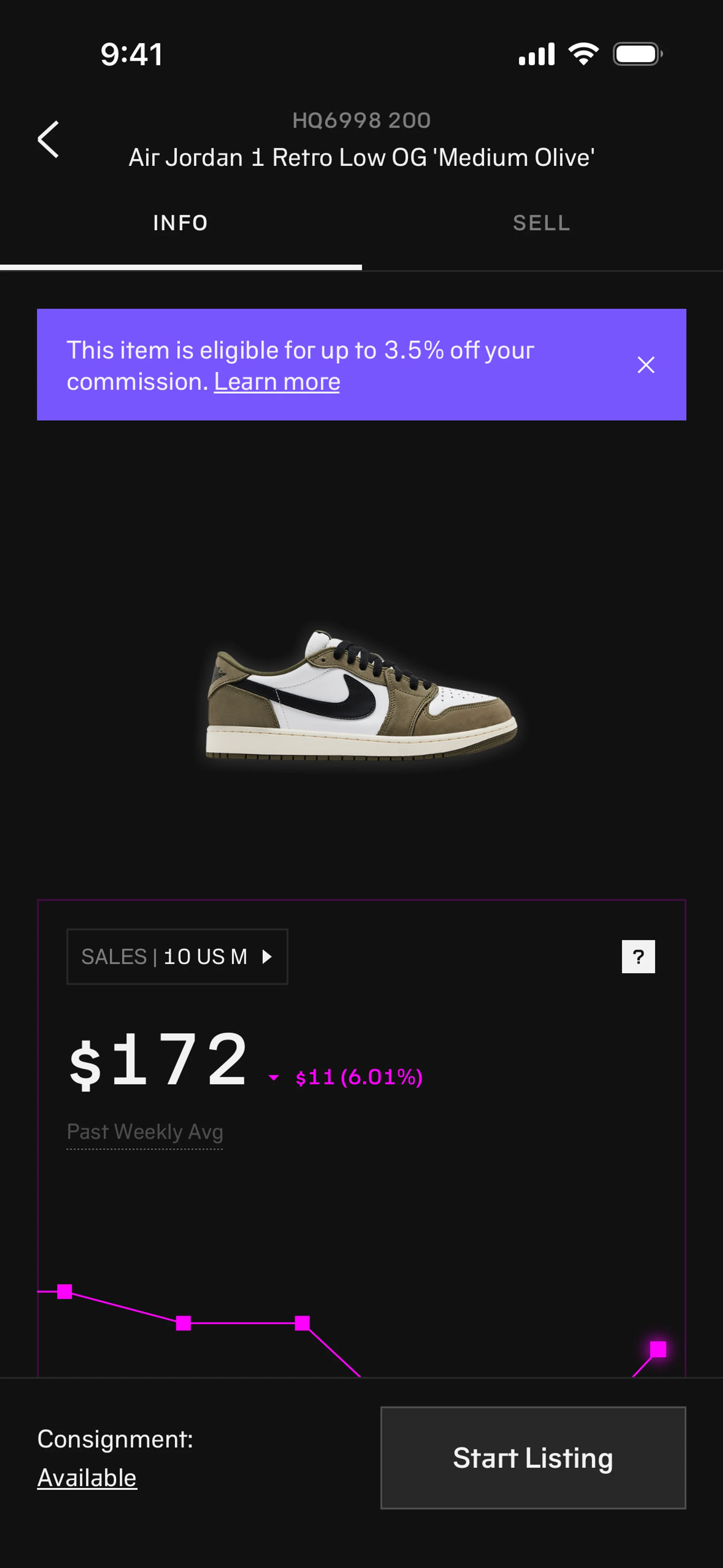Select the glowing latest chart data point
The height and width of the screenshot is (1568, 723).
[x=658, y=1349]
